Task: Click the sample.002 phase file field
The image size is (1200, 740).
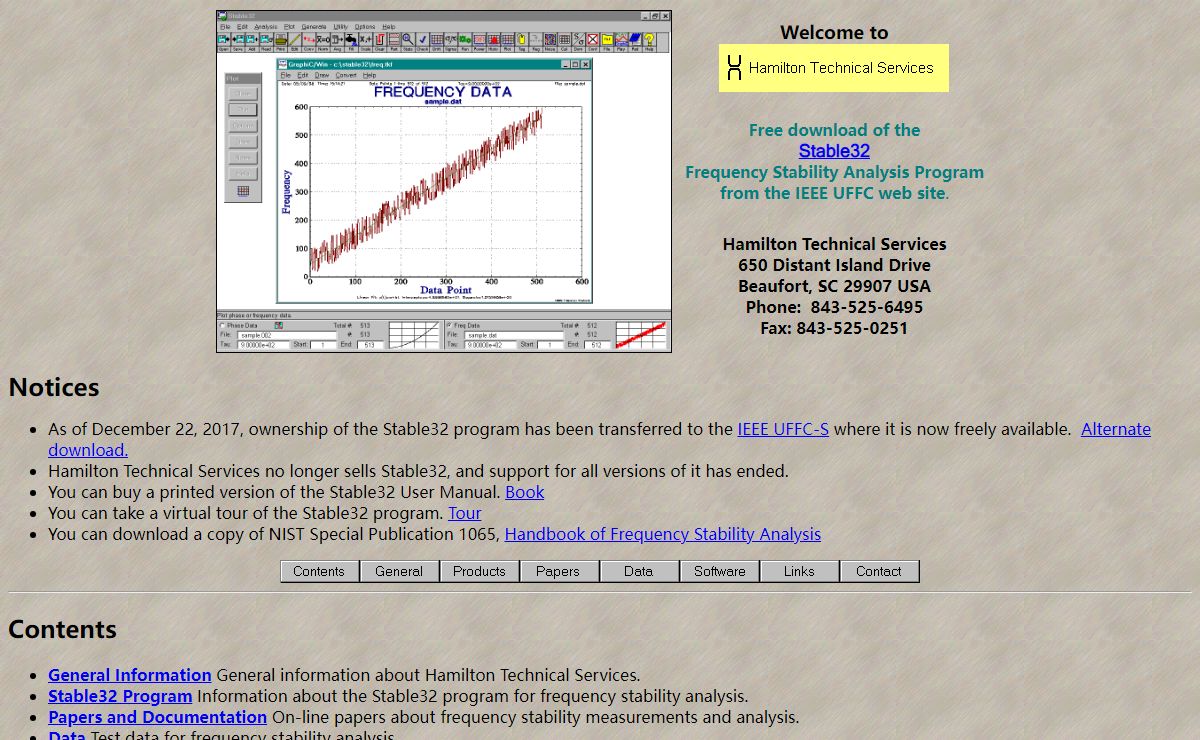Action: pos(287,336)
